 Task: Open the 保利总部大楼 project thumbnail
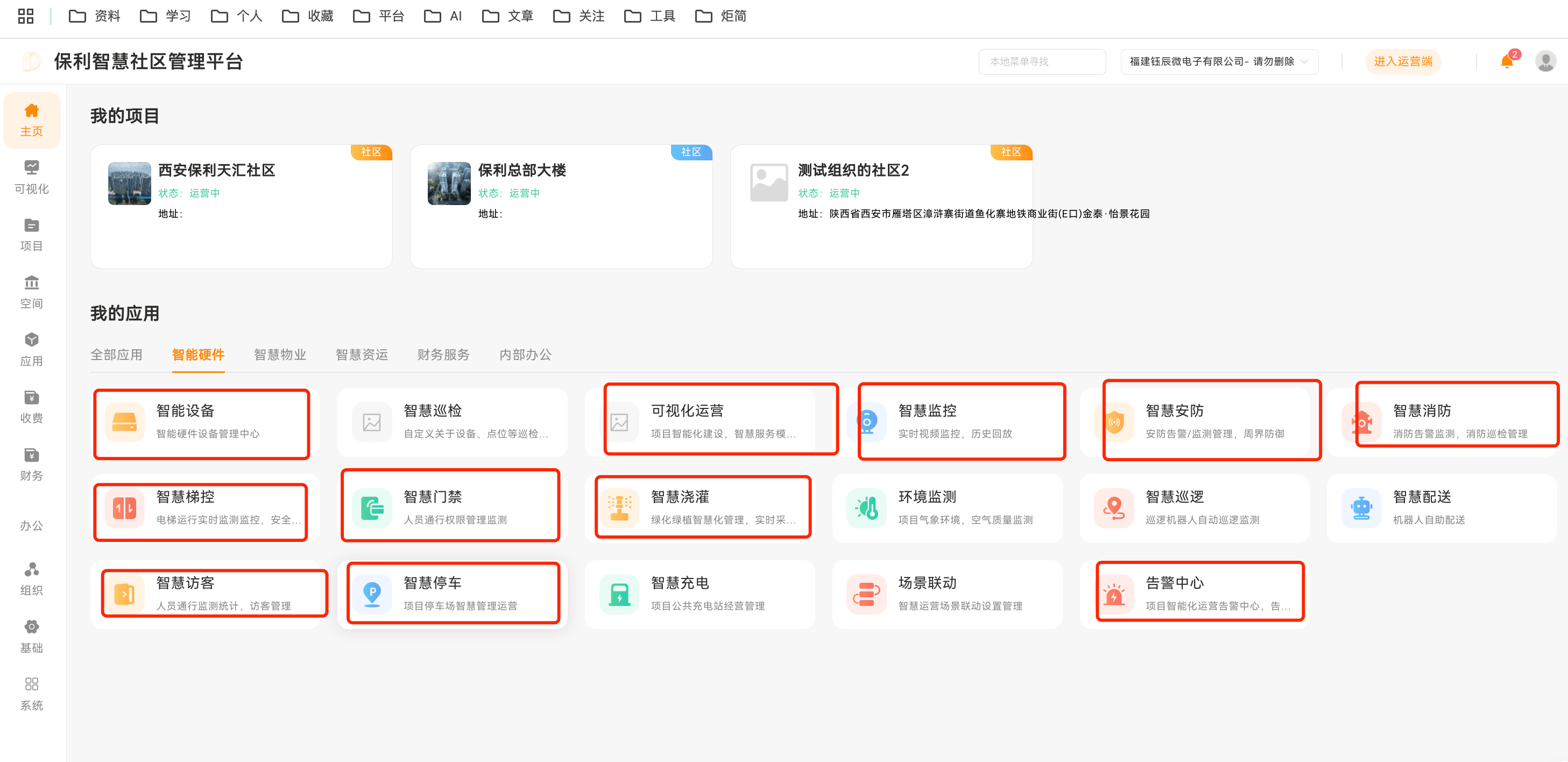tap(449, 183)
